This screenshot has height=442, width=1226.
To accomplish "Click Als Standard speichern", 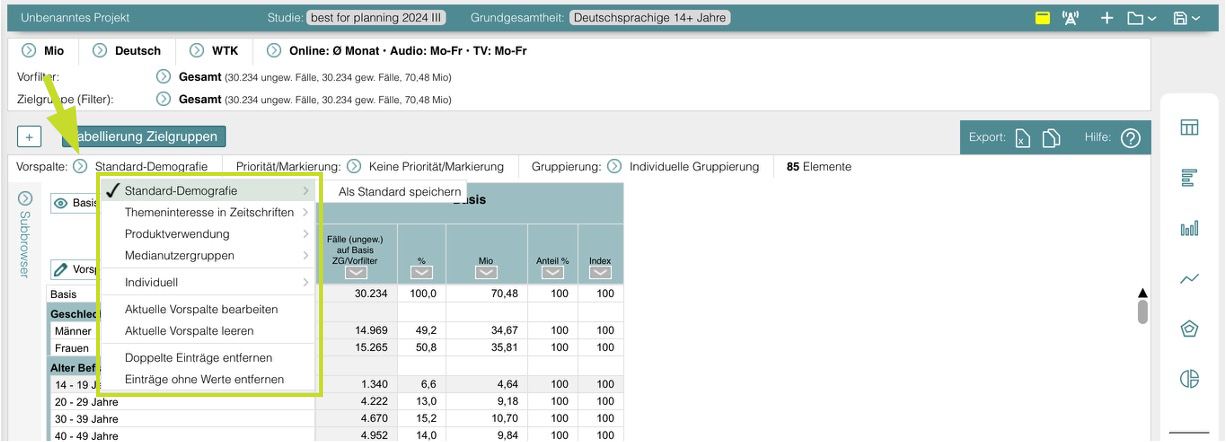I will [400, 191].
